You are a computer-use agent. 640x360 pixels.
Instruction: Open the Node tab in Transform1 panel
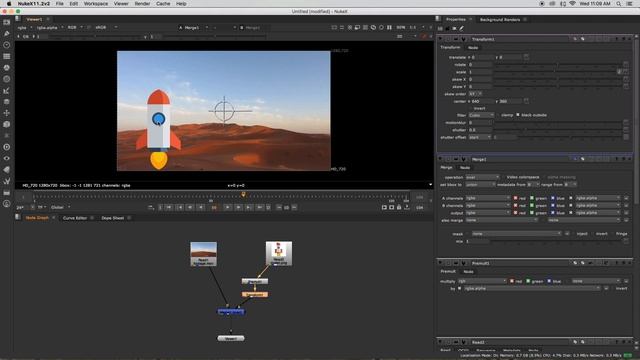pos(473,48)
